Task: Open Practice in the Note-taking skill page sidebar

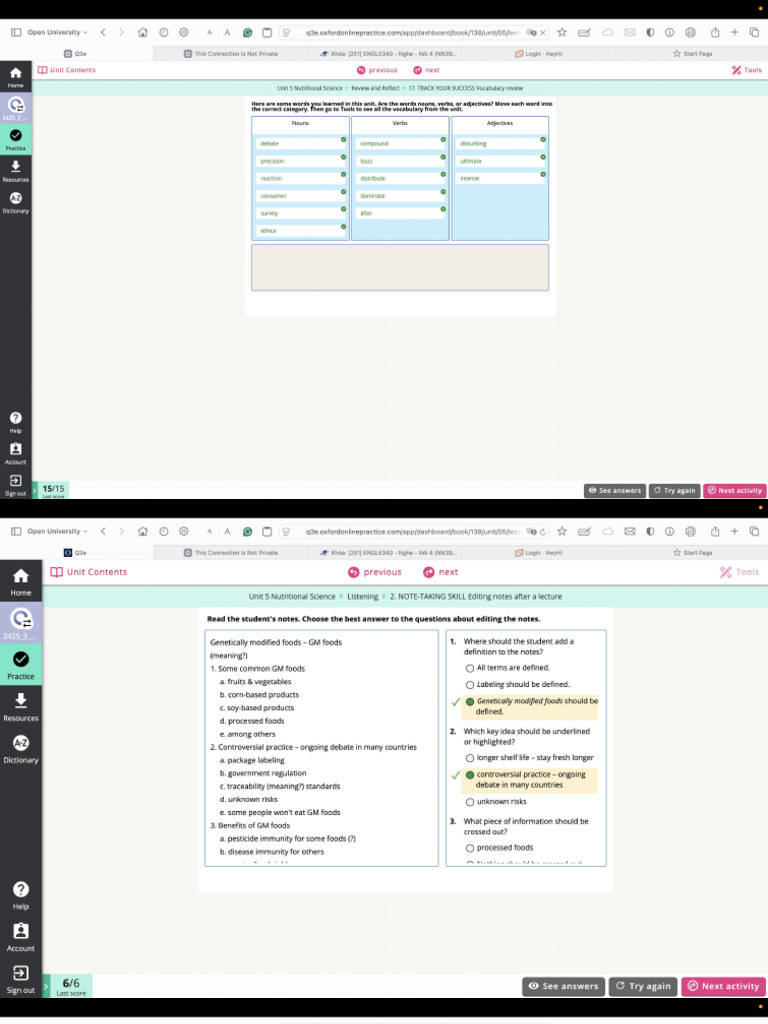Action: pos(21,665)
